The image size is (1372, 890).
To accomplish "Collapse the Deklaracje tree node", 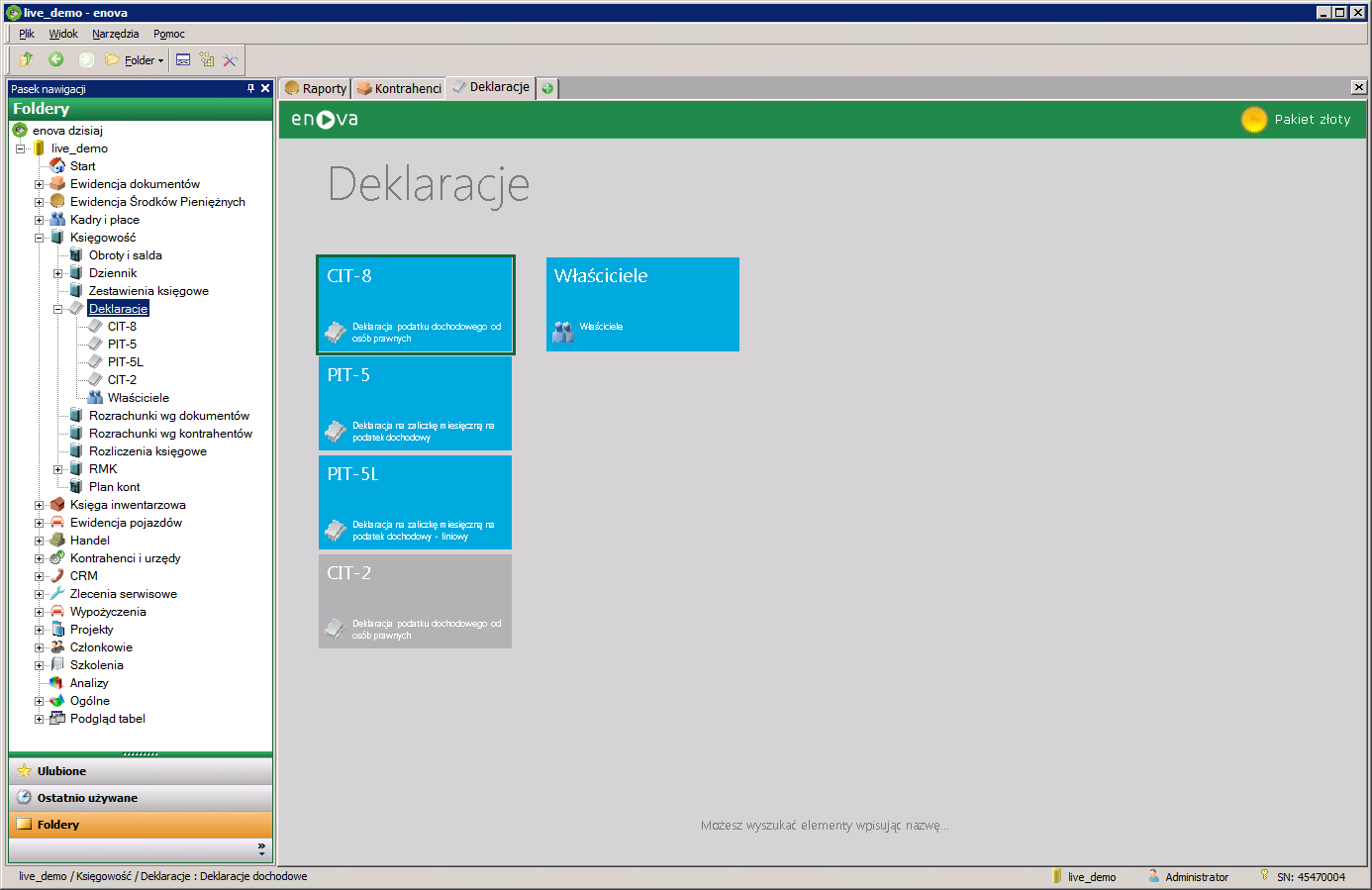I will tap(57, 309).
